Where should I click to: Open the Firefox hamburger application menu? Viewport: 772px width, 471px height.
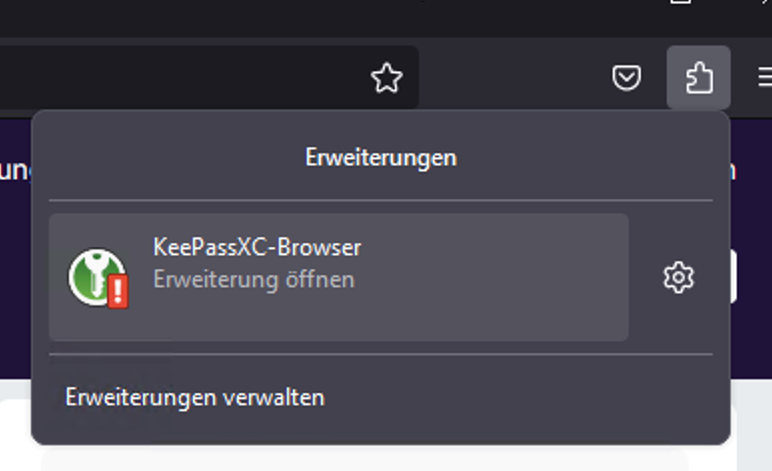point(765,78)
